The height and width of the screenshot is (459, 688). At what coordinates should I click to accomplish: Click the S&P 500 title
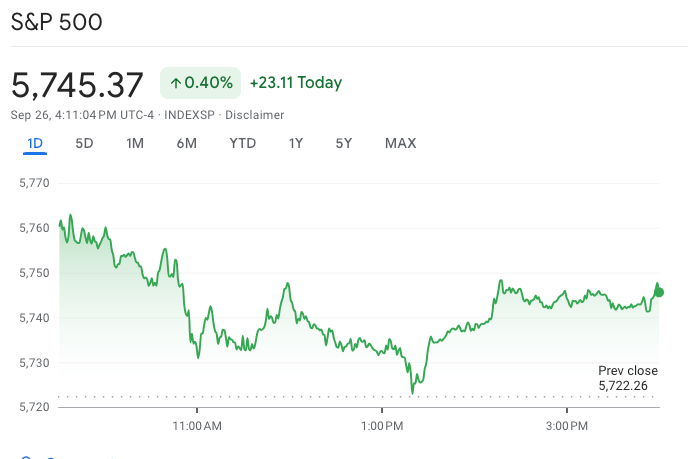pyautogui.click(x=56, y=22)
